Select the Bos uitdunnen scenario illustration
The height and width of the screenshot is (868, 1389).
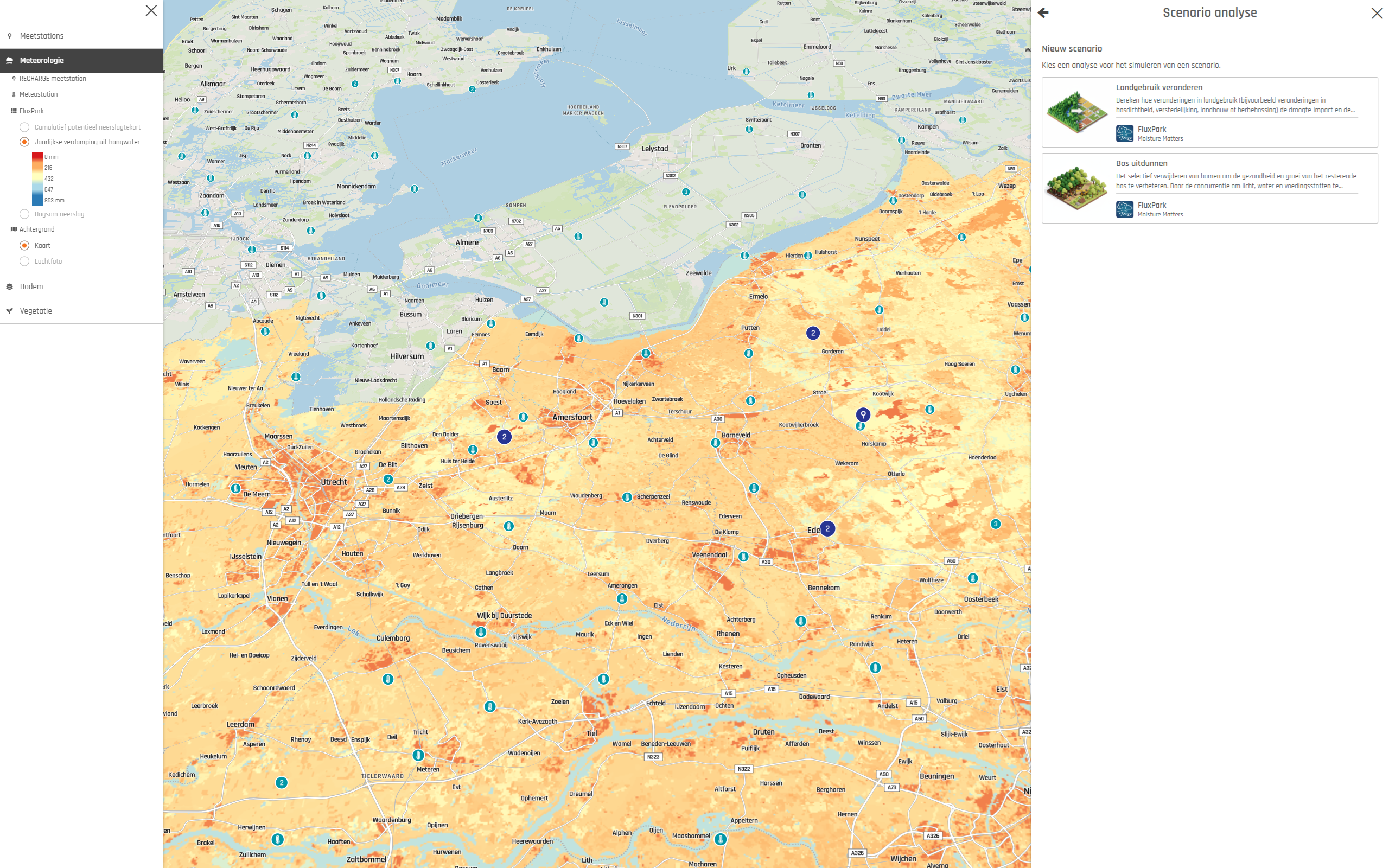pos(1077,188)
